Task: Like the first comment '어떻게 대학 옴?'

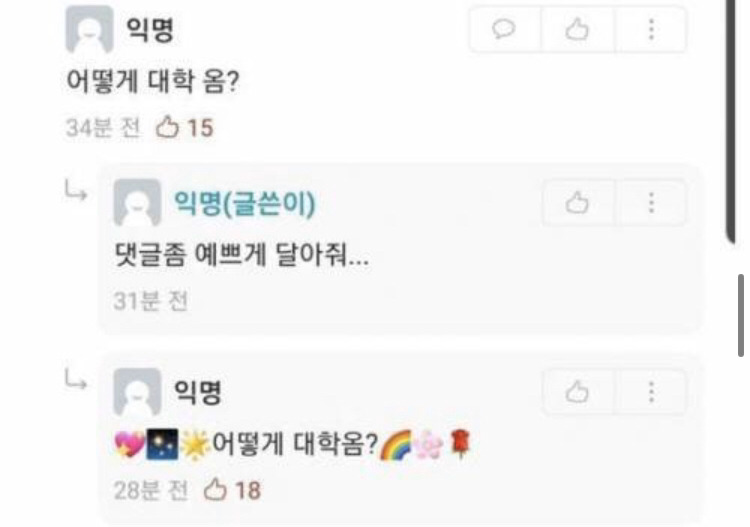Action: pos(577,29)
